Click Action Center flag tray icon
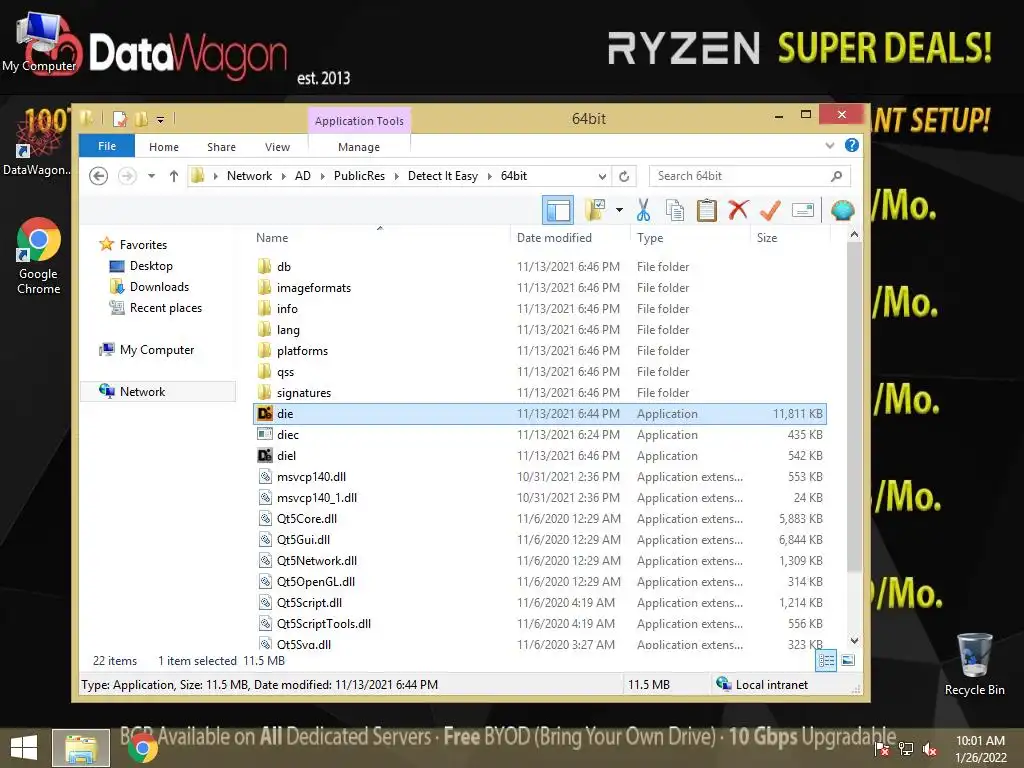The height and width of the screenshot is (768, 1024). pyautogui.click(x=882, y=749)
